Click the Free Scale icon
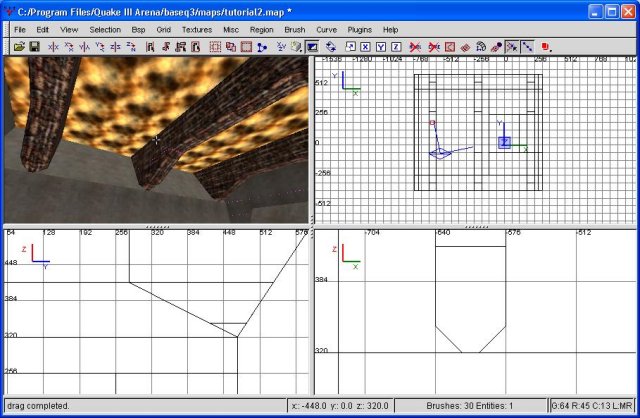This screenshot has width=640, height=418. (x=350, y=47)
